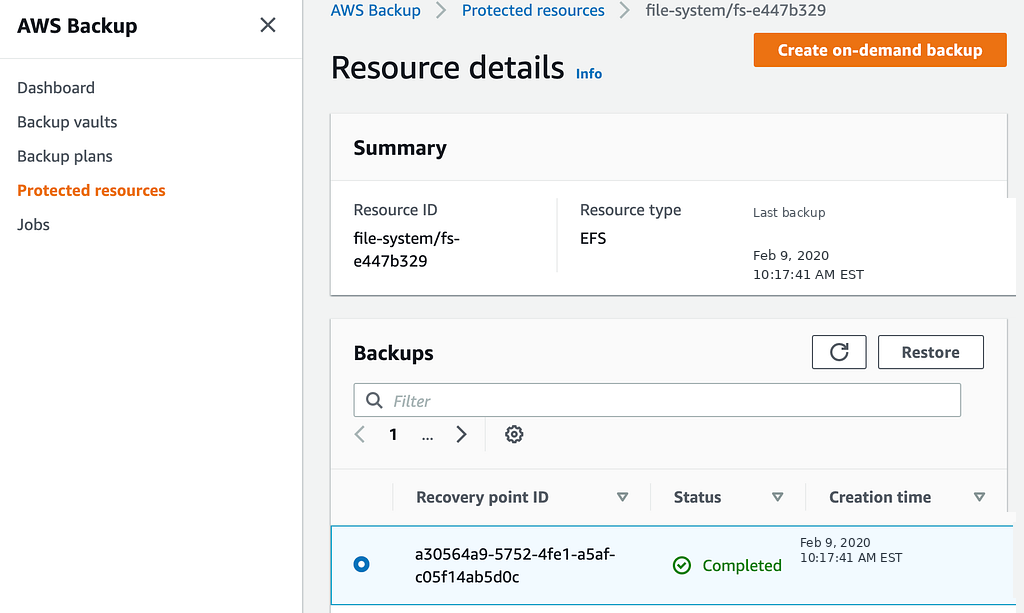Screen dimensions: 1024x613
Task: Click the Restore button
Action: pyautogui.click(x=931, y=353)
